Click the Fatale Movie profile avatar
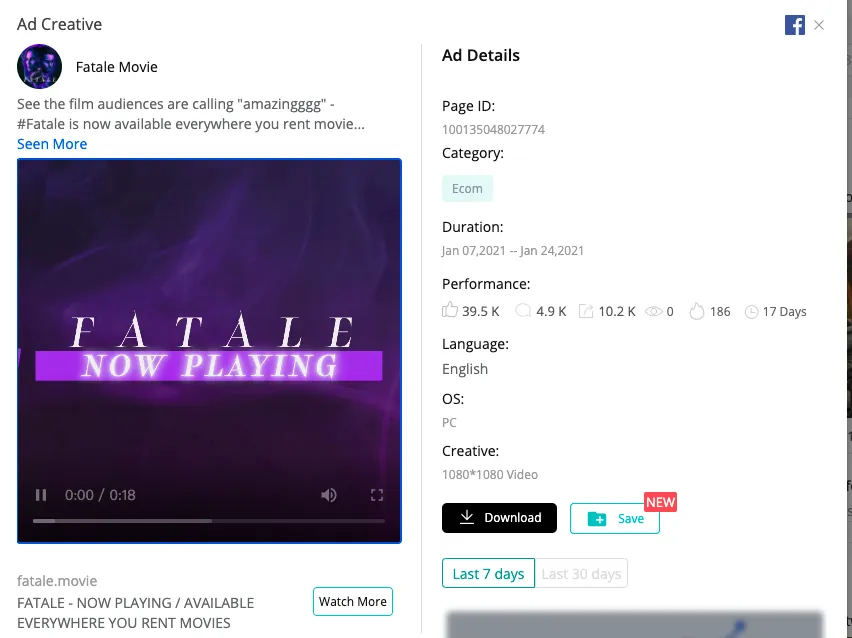 (x=40, y=67)
